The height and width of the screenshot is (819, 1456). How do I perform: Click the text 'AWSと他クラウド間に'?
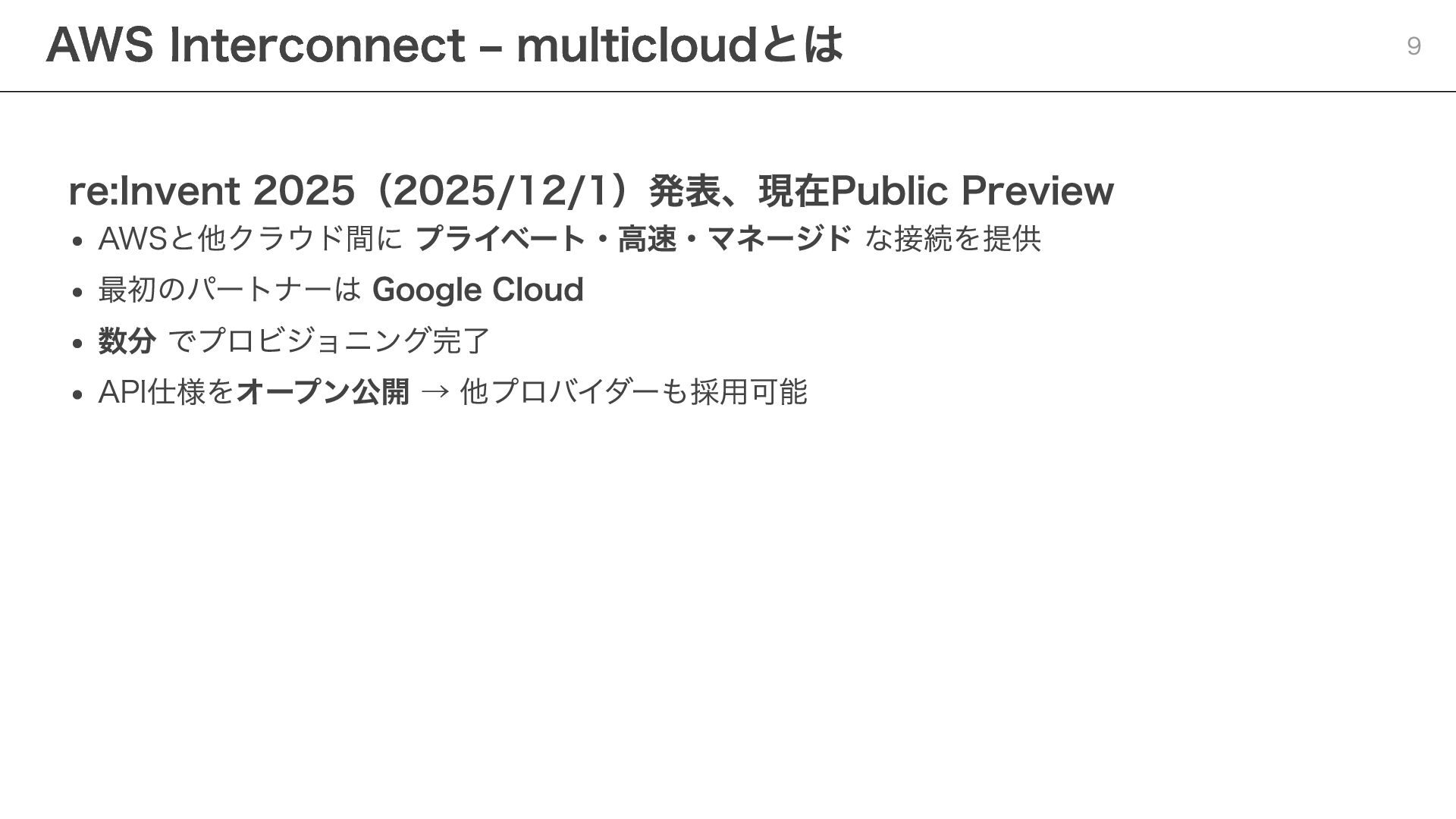point(250,239)
